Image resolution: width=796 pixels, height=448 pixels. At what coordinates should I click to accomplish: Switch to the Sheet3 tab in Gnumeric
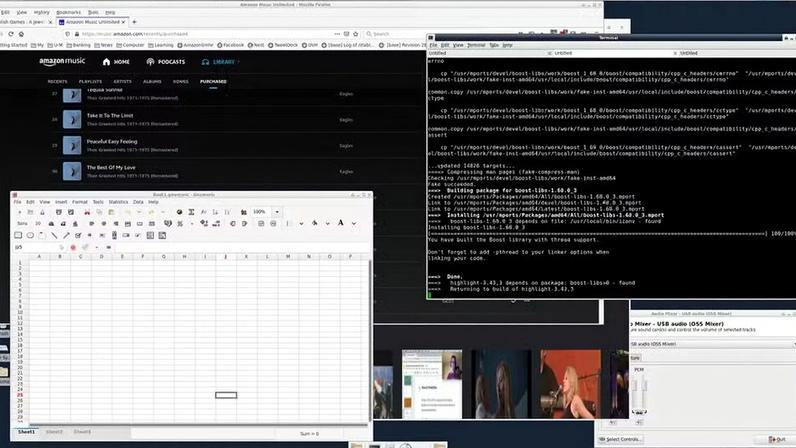82,432
